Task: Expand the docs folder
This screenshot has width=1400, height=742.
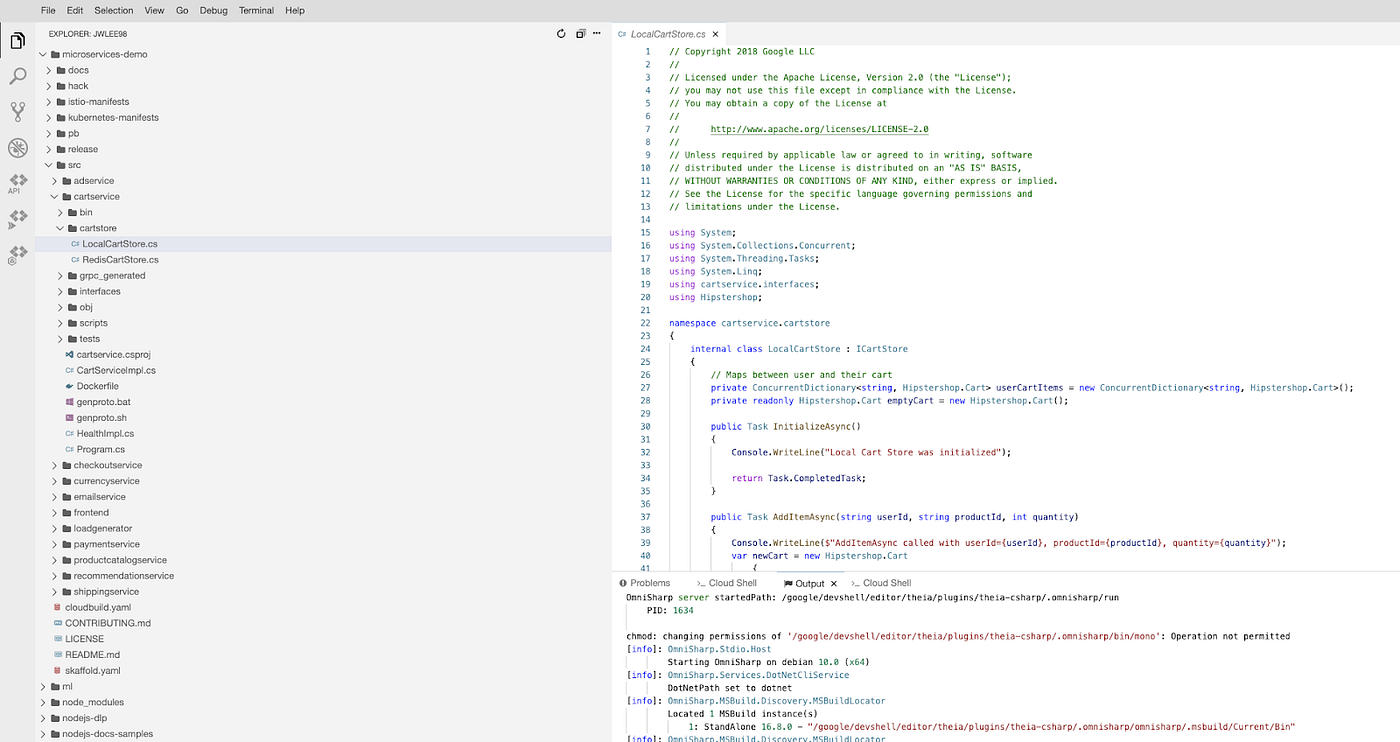Action: point(49,71)
